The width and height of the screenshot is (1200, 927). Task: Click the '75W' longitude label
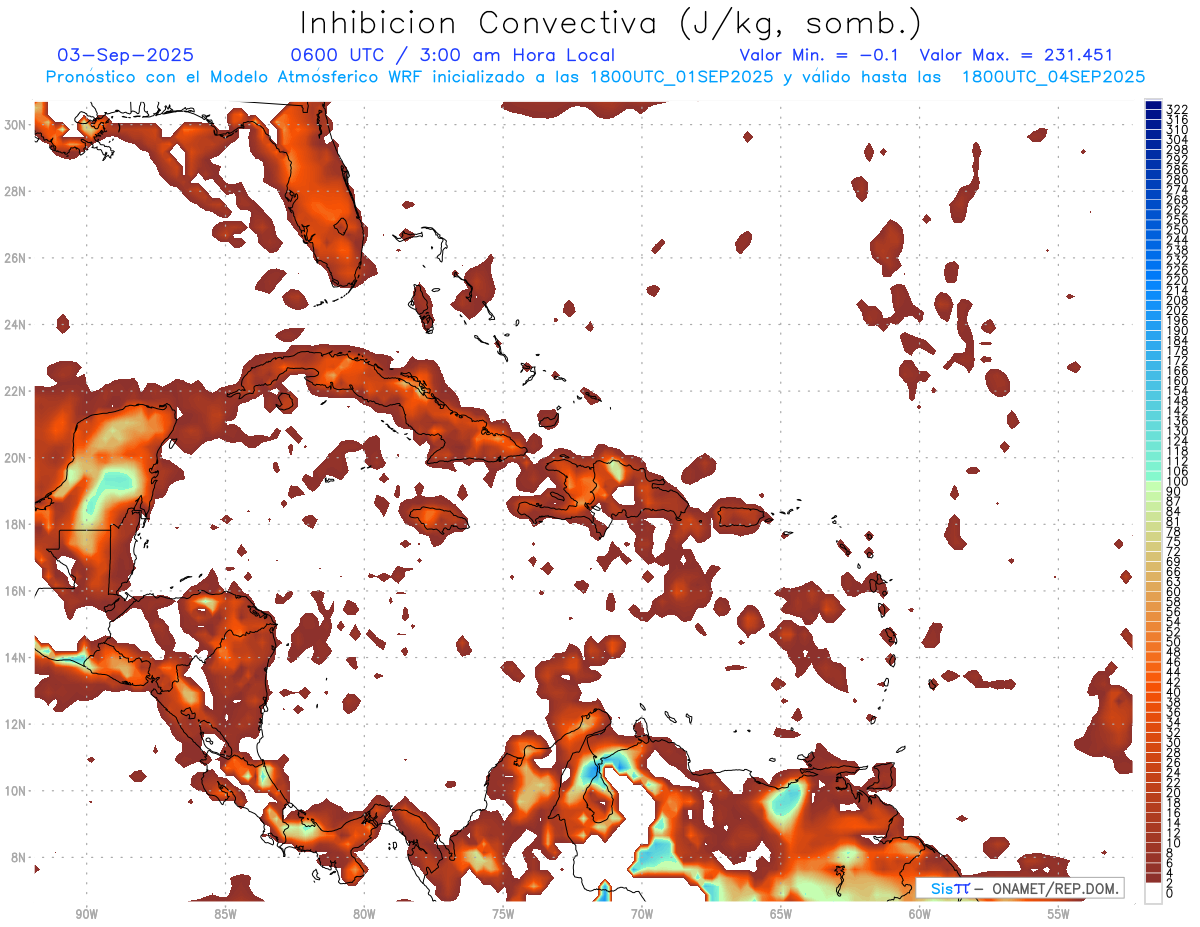click(x=503, y=914)
